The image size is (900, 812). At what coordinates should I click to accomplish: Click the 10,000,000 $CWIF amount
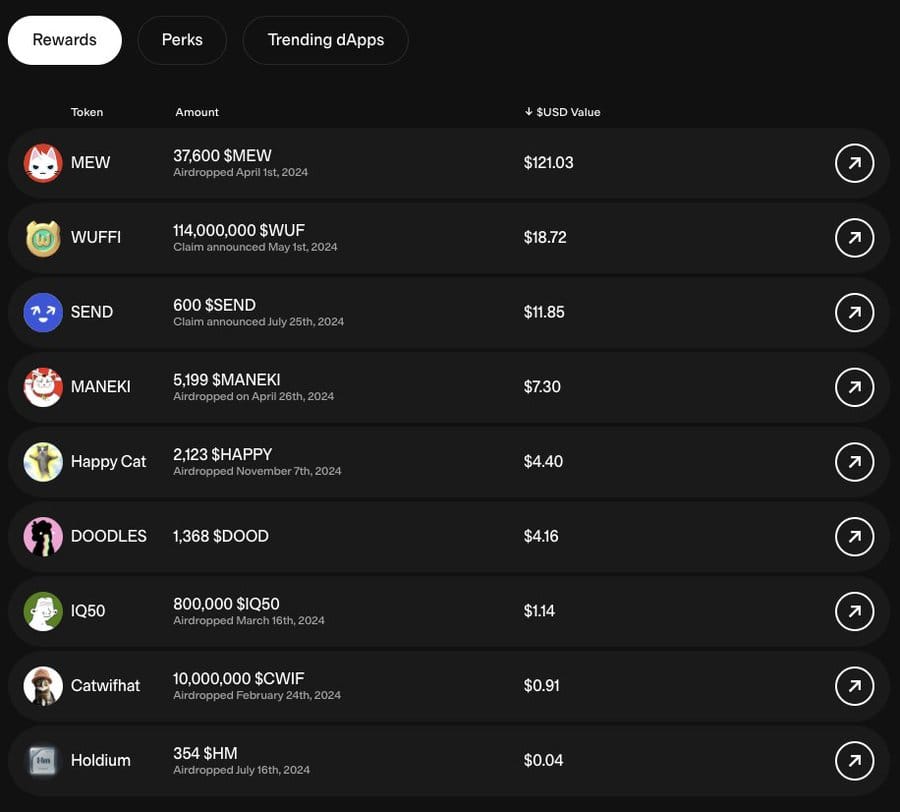coord(238,679)
